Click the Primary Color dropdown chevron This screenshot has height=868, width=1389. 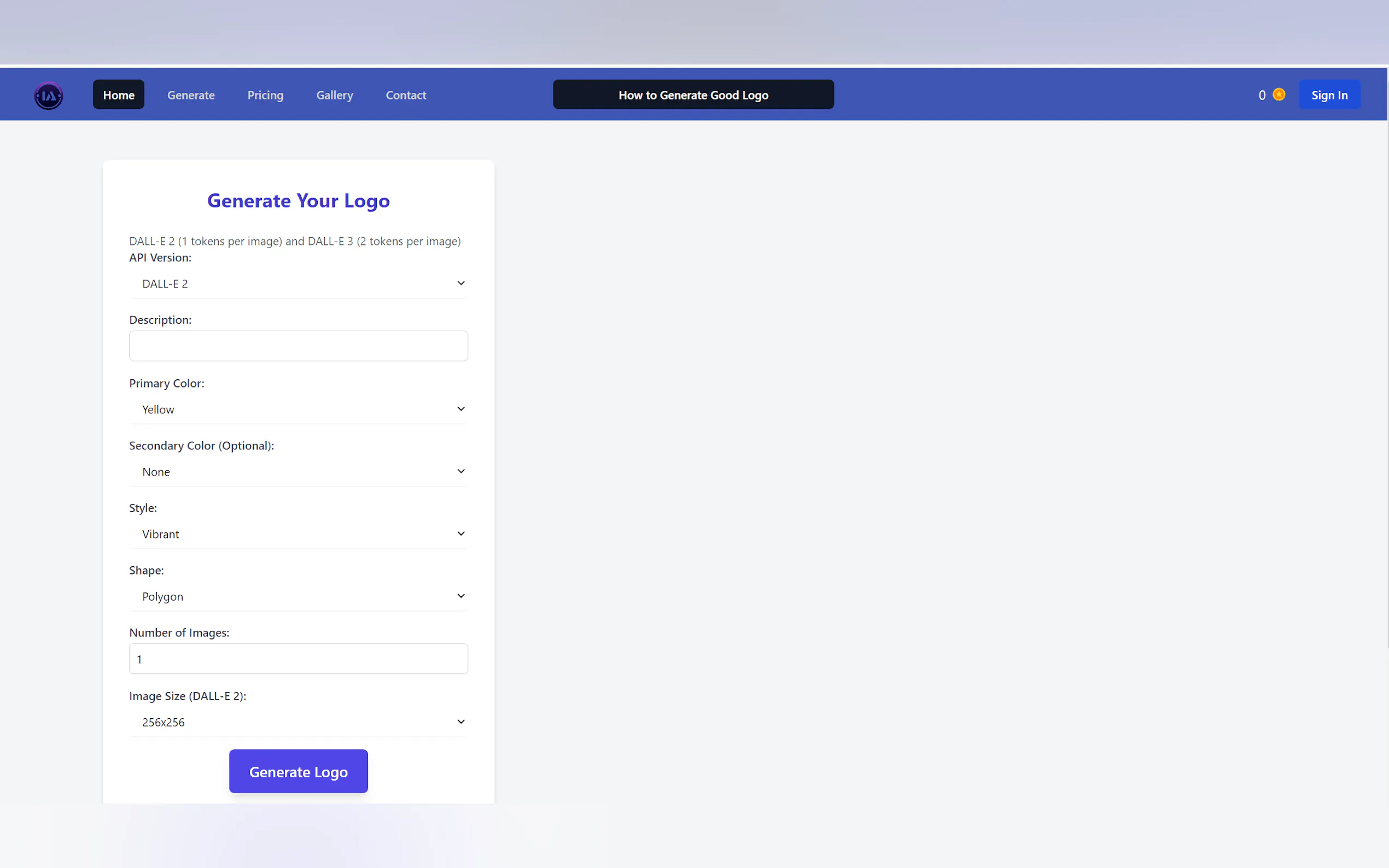point(460,409)
